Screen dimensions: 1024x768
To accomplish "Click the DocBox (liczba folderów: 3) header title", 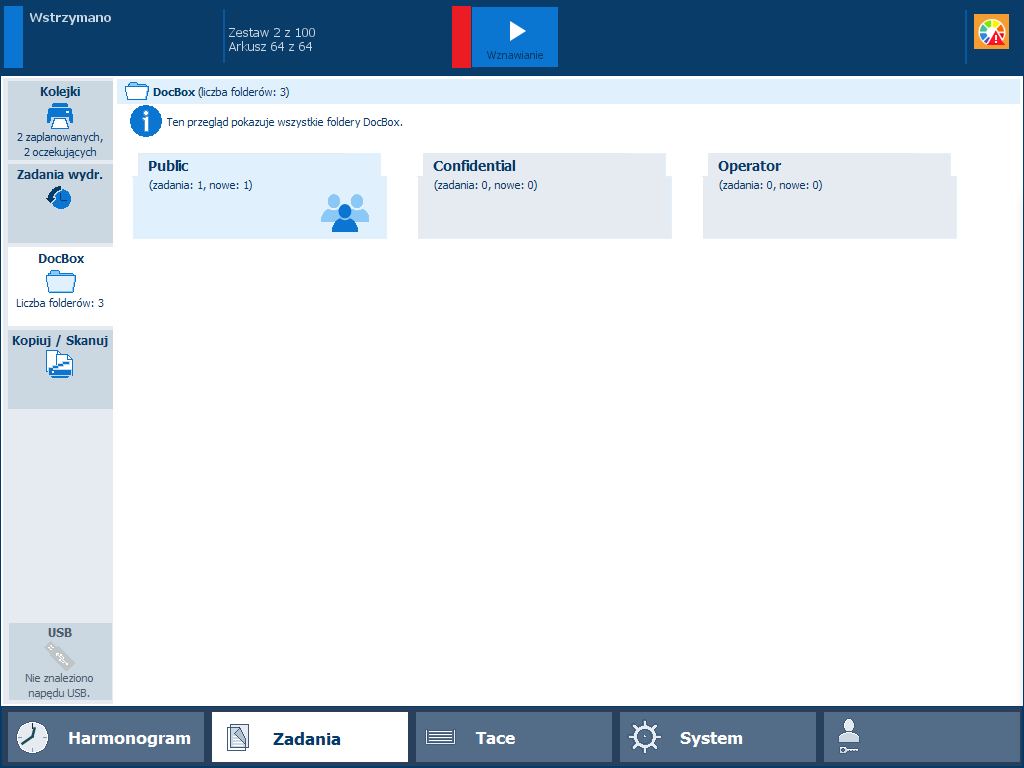I will 221,92.
